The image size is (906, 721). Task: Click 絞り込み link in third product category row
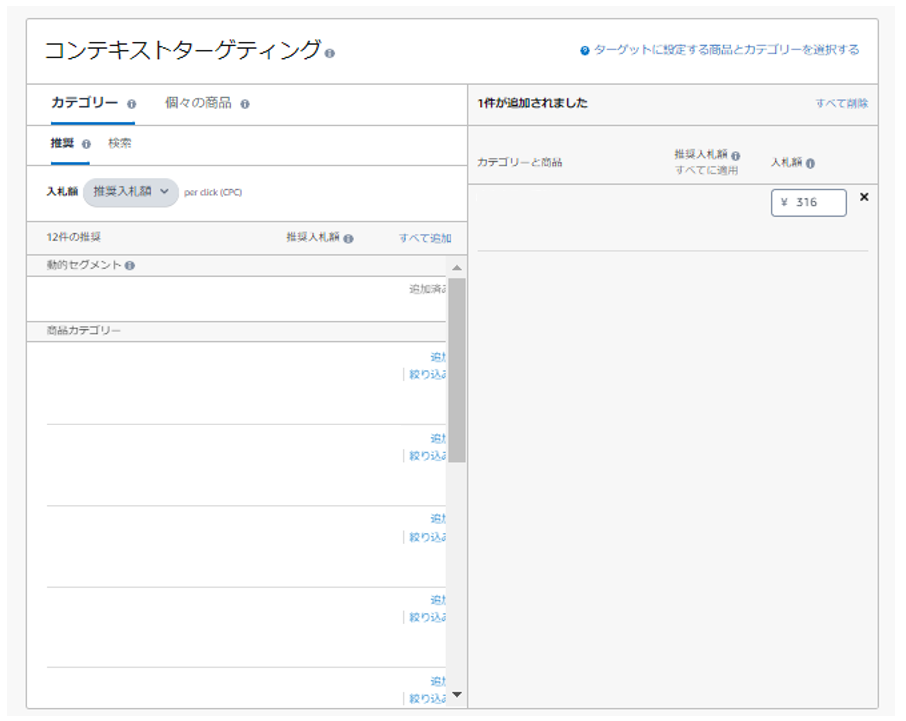click(428, 537)
